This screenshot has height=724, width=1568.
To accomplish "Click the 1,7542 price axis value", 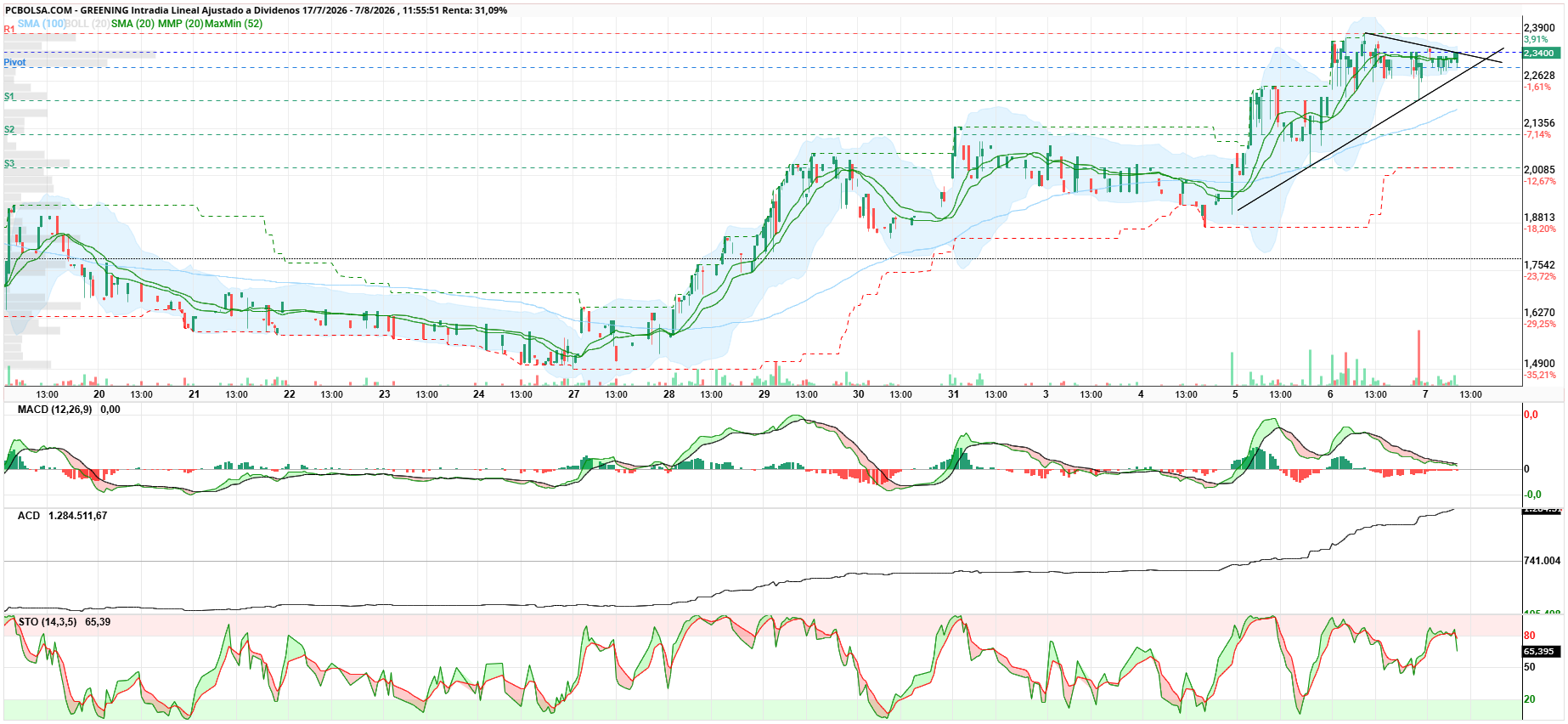I will 1539,265.
